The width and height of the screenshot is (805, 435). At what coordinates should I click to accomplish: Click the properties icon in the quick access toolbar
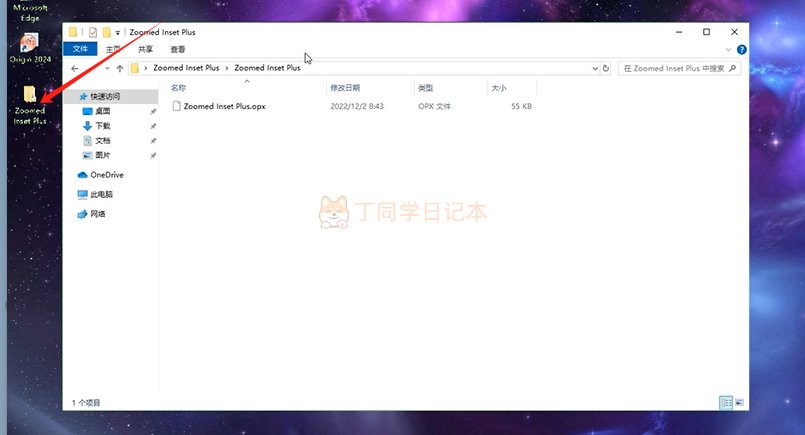pos(92,32)
